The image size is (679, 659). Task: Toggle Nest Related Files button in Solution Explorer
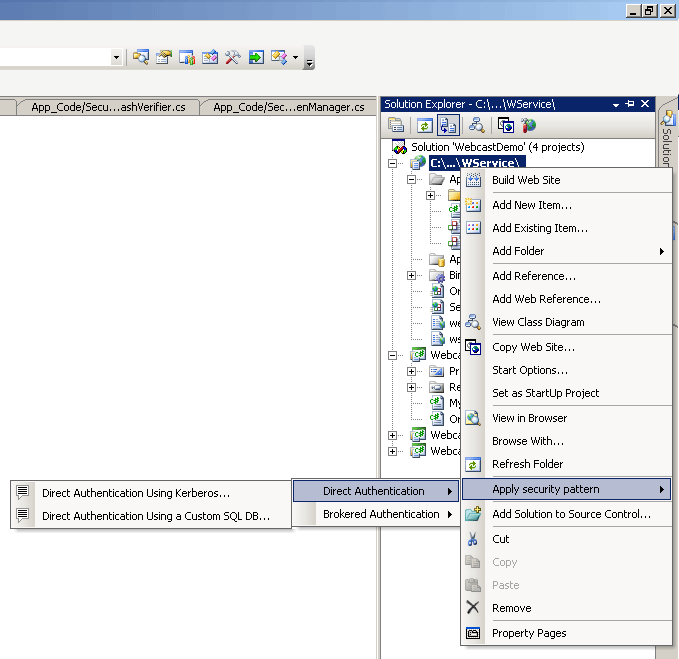tap(448, 126)
